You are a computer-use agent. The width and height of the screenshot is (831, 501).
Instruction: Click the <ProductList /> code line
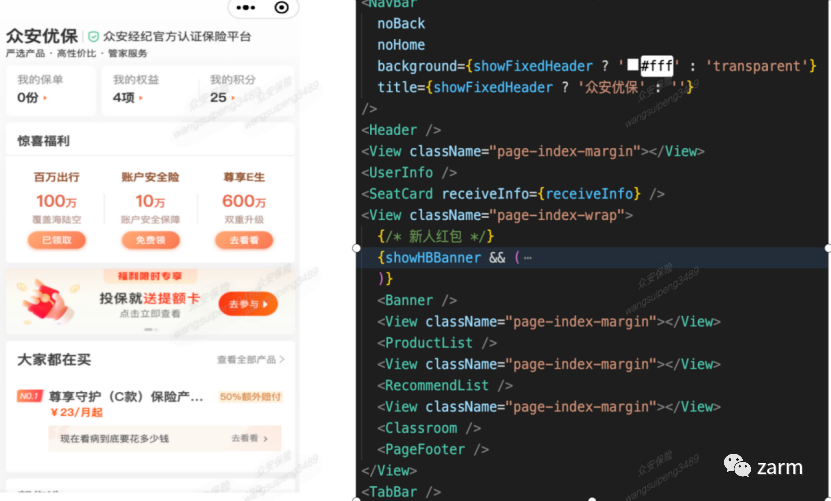point(437,343)
